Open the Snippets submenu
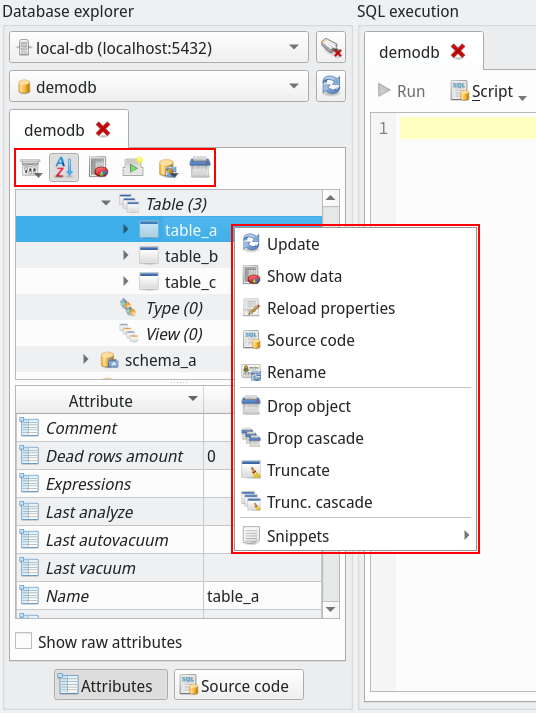Image resolution: width=536 pixels, height=713 pixels. point(356,536)
